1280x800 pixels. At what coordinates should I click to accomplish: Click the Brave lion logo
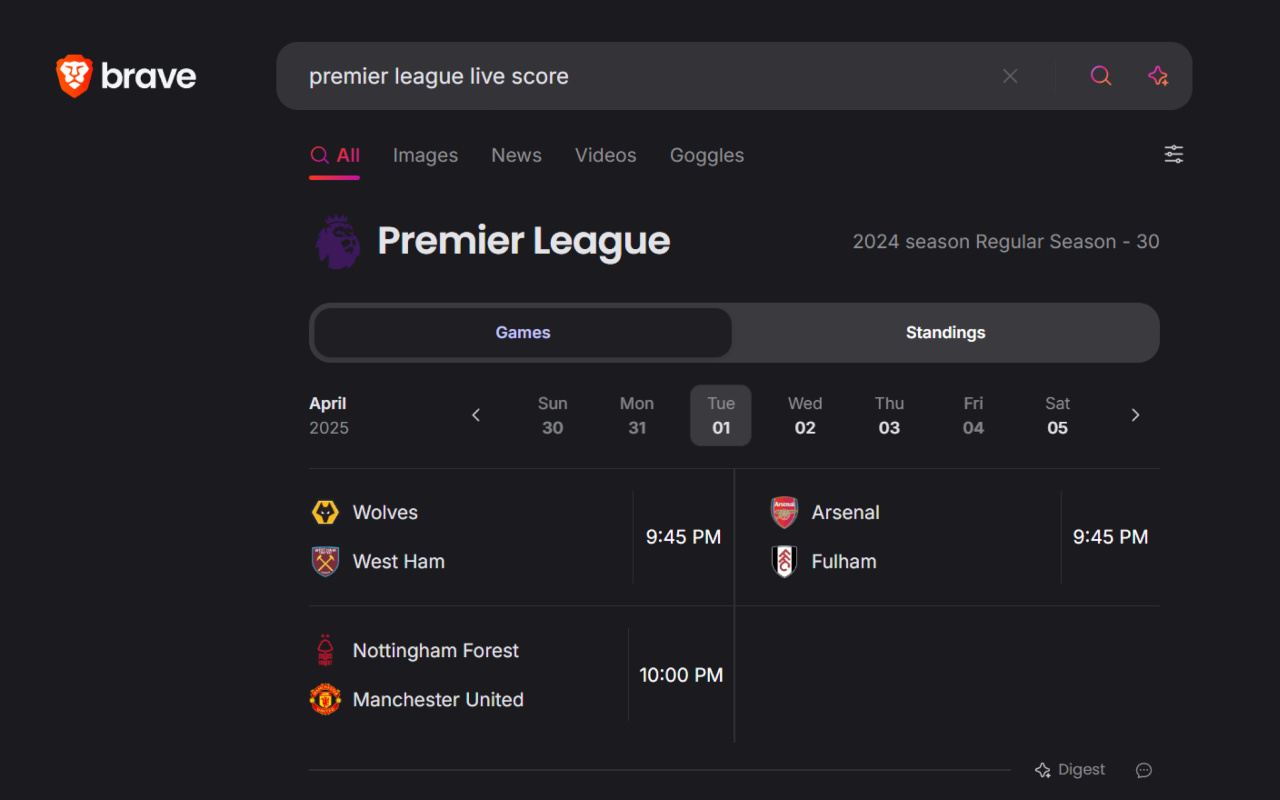[74, 76]
